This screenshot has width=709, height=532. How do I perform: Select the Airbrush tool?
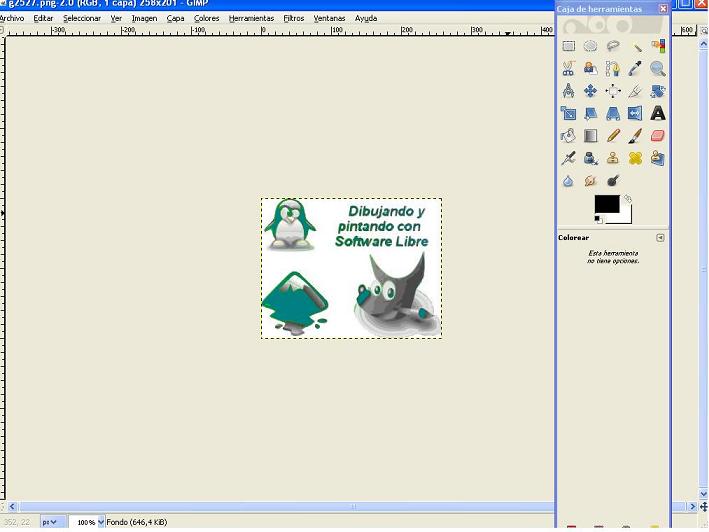point(568,158)
